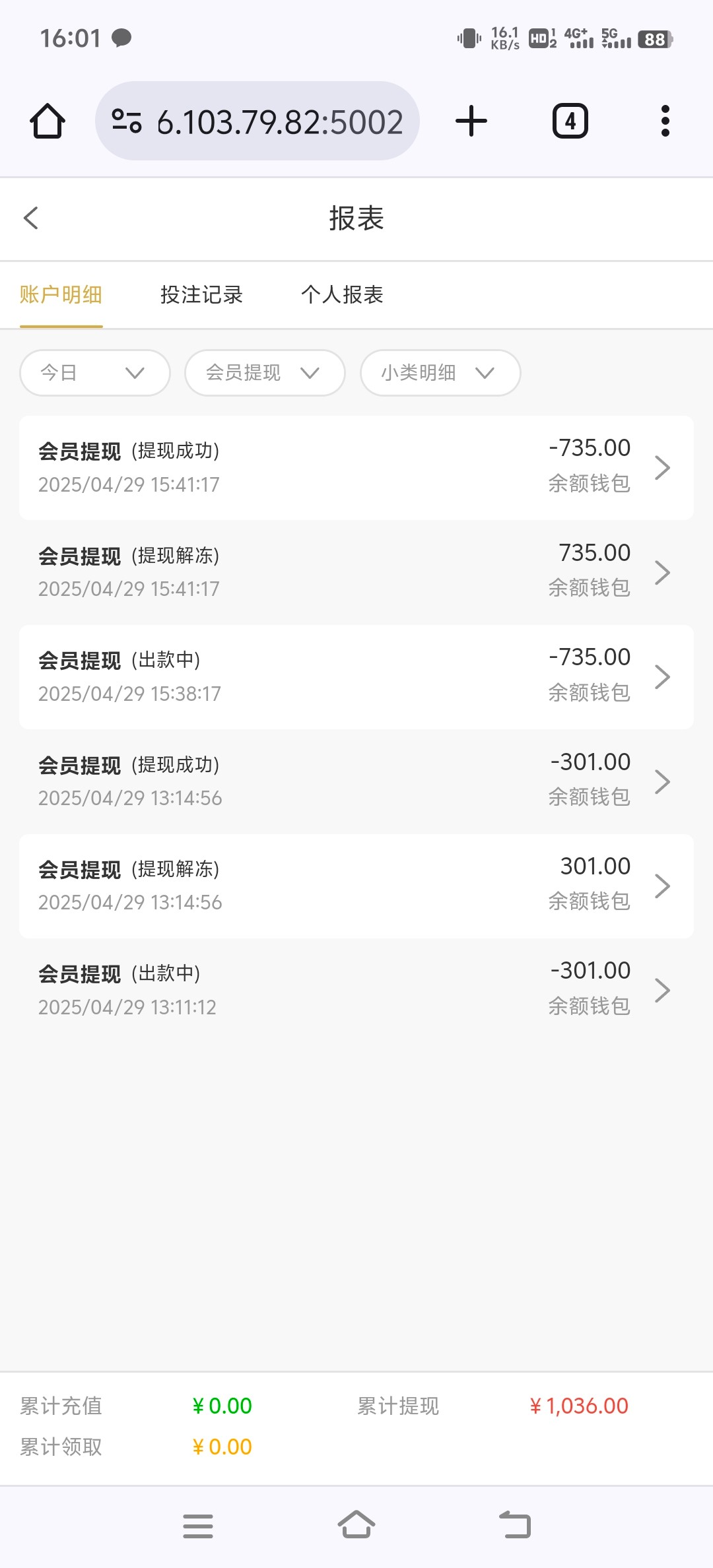Viewport: 713px width, 1568px height.
Task: Tap Android recent apps menu button
Action: click(198, 1526)
